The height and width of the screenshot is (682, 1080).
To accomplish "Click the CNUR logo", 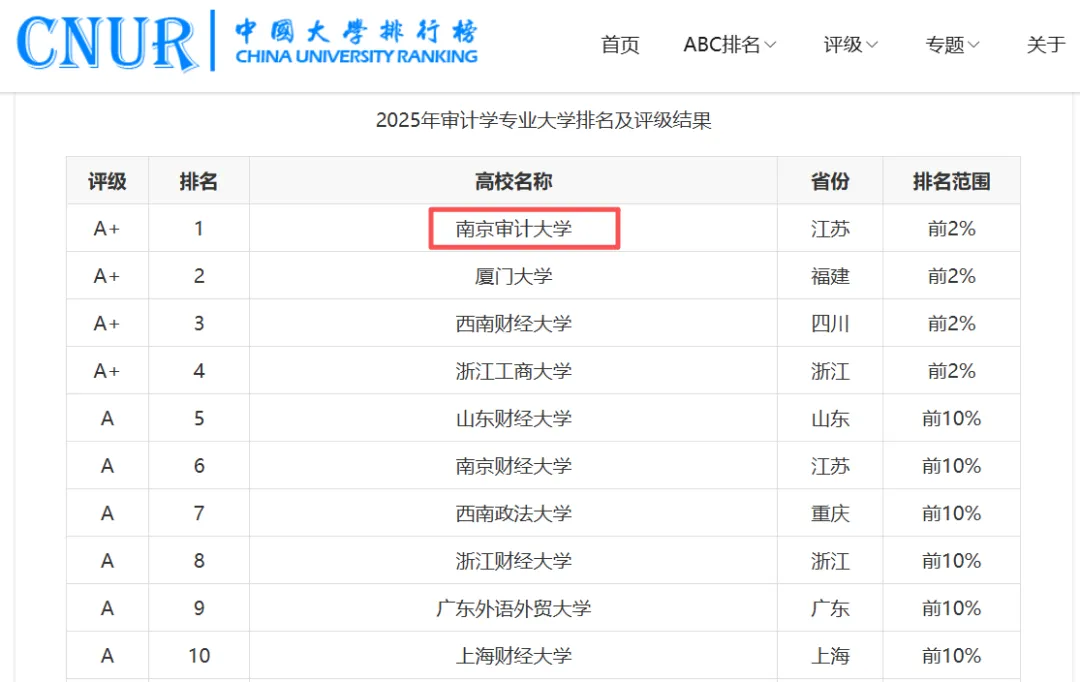I will 107,43.
